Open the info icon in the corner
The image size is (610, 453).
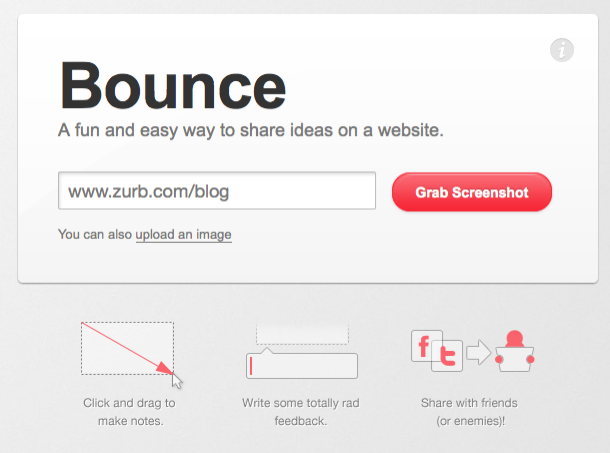561,50
